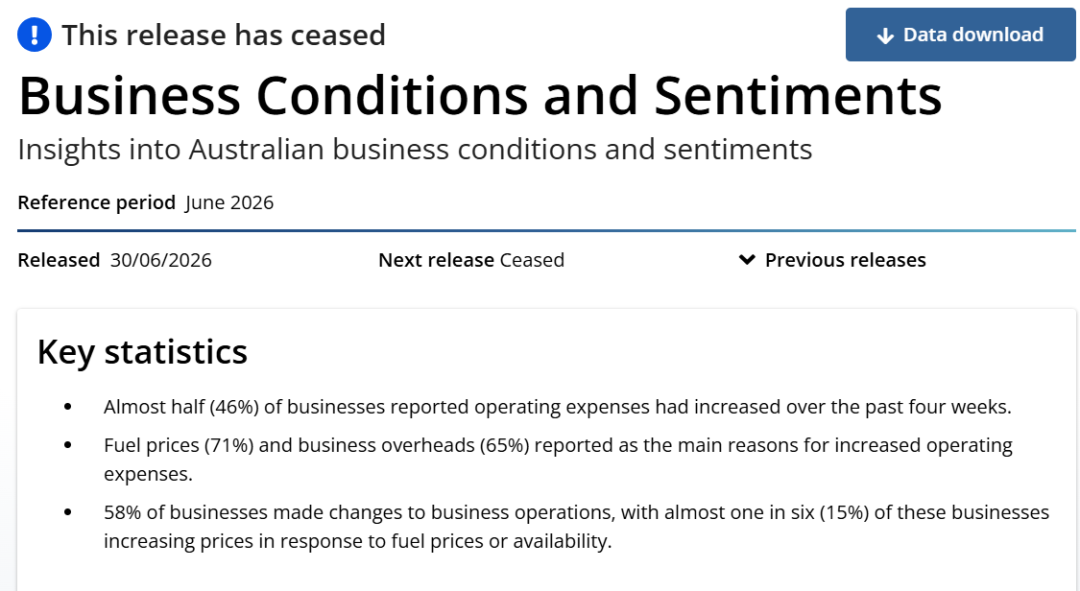Screen dimensions: 1080x591
Task: Click the subtitle about Australian business insights
Action: (415, 149)
